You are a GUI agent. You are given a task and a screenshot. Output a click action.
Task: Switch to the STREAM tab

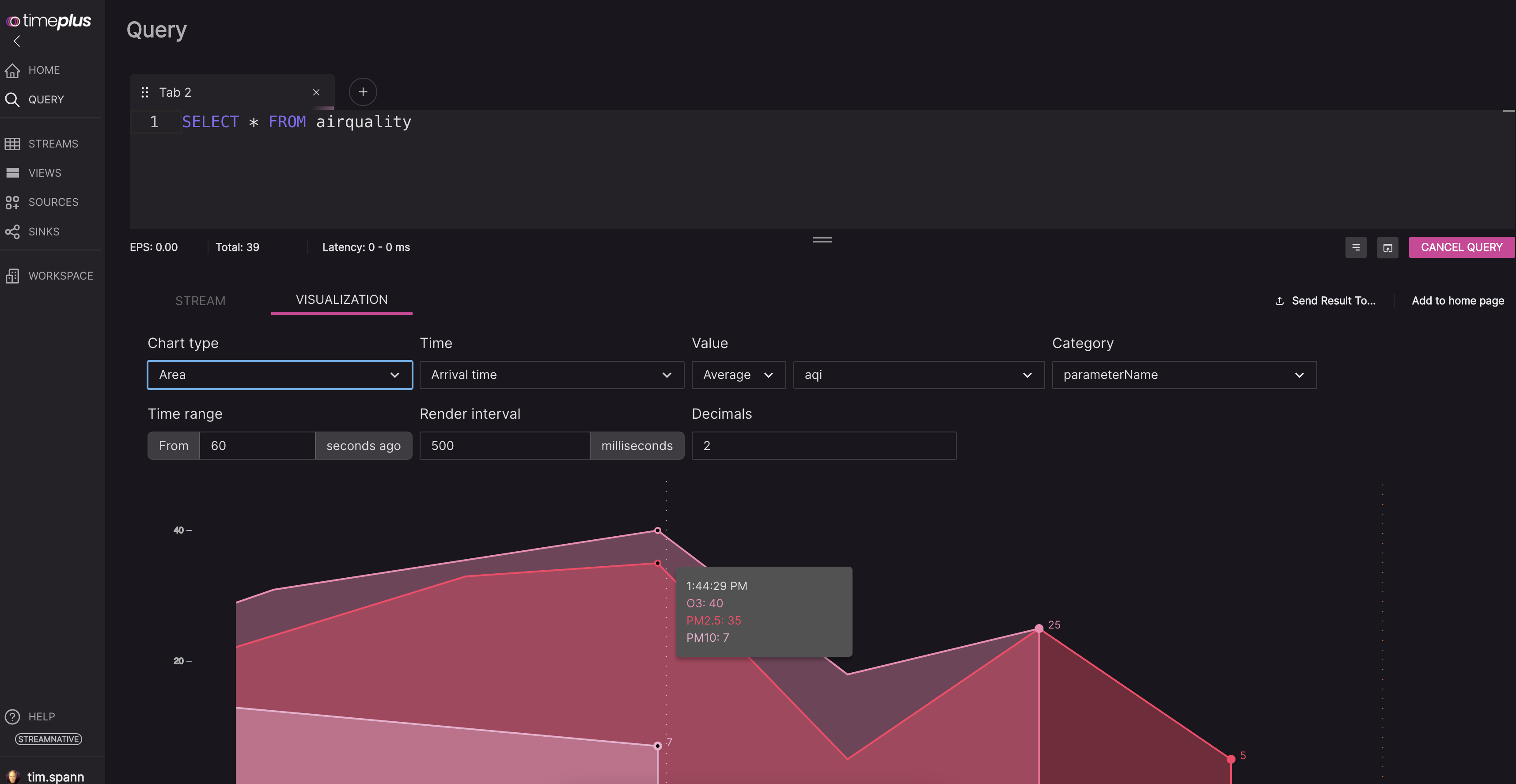[x=200, y=301]
